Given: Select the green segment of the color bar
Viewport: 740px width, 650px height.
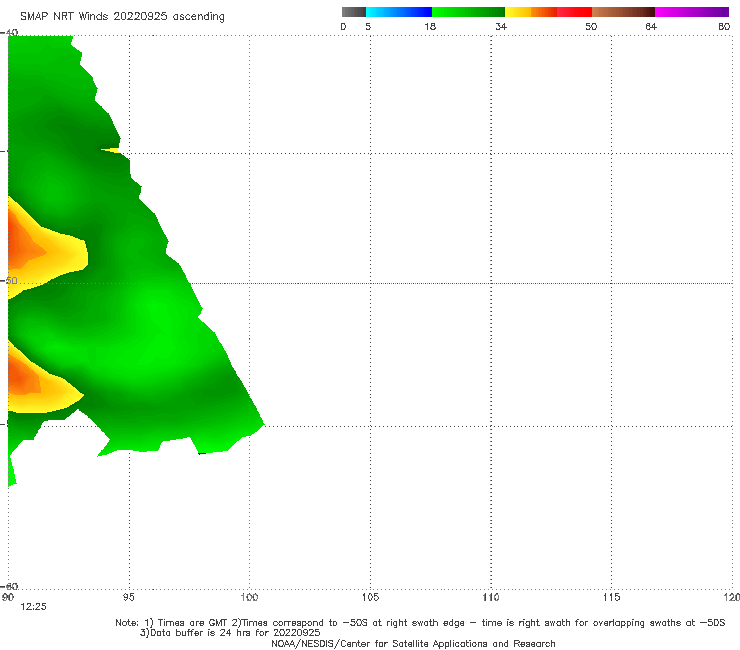Looking at the screenshot, I should (468, 12).
